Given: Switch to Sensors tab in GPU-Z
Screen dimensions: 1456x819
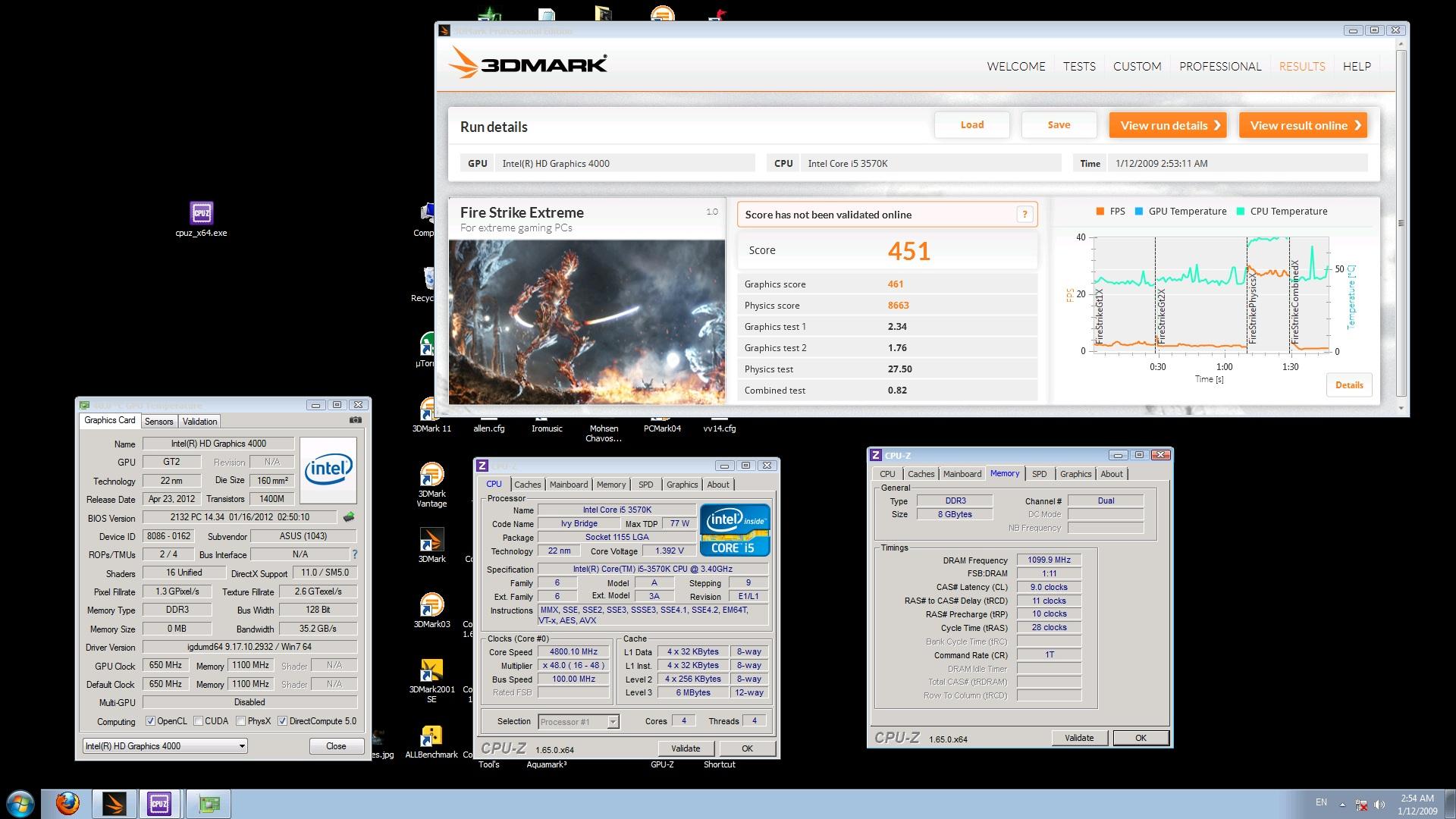Looking at the screenshot, I should pos(159,421).
